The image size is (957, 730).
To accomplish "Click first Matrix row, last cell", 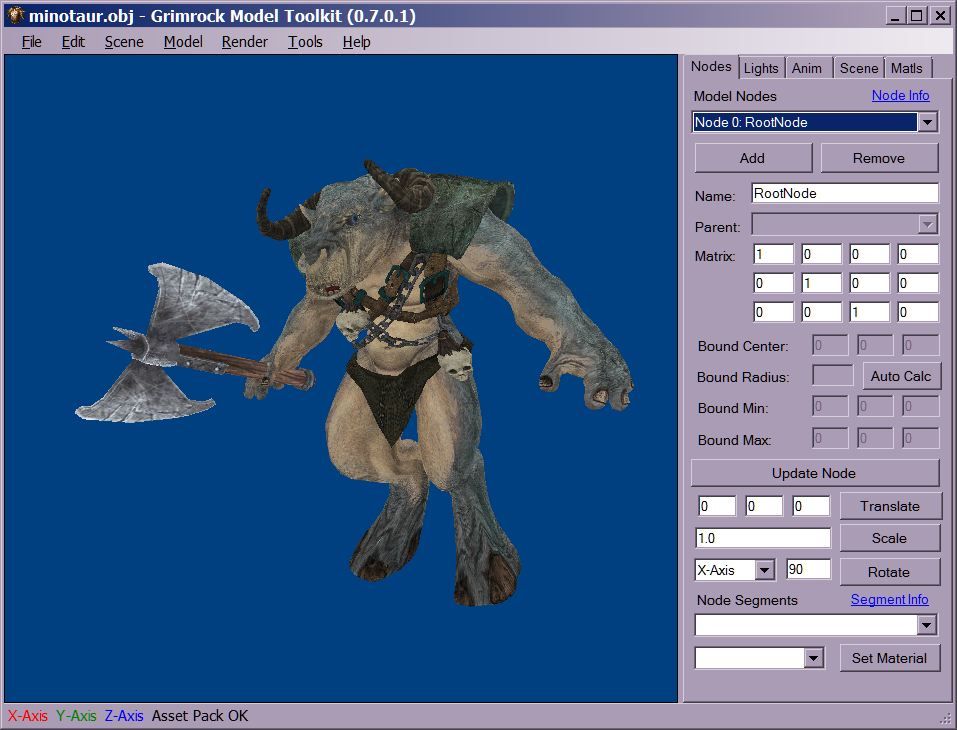I will 918,254.
